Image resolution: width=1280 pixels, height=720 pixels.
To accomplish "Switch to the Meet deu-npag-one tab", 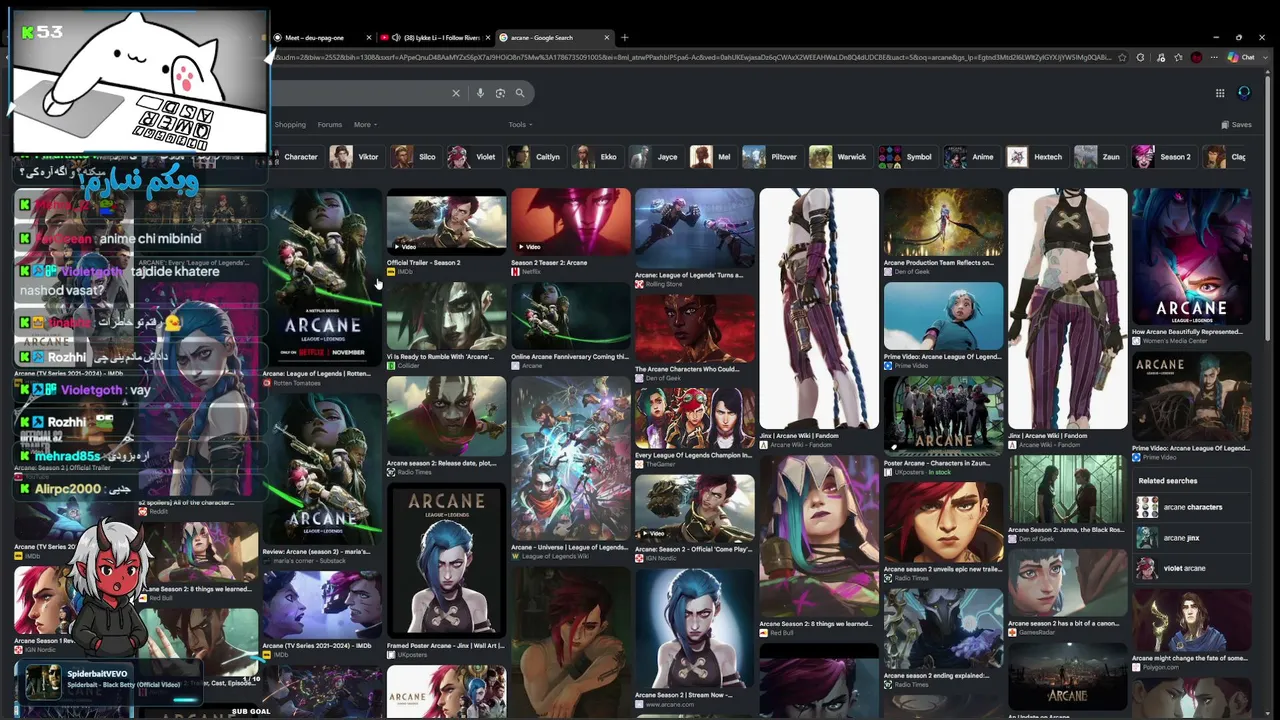I will [x=321, y=38].
